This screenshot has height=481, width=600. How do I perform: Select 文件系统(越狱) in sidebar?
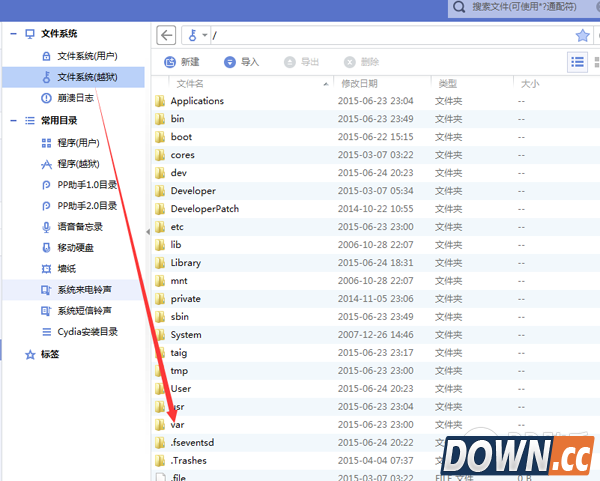click(x=73, y=77)
